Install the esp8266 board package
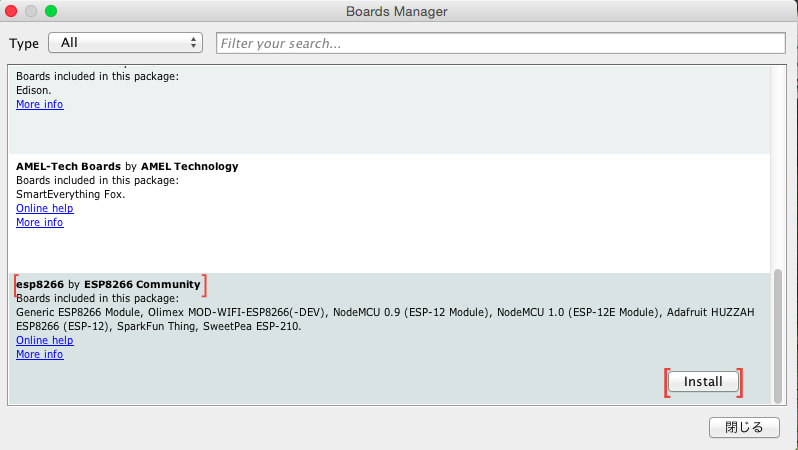This screenshot has height=450, width=798. click(703, 382)
